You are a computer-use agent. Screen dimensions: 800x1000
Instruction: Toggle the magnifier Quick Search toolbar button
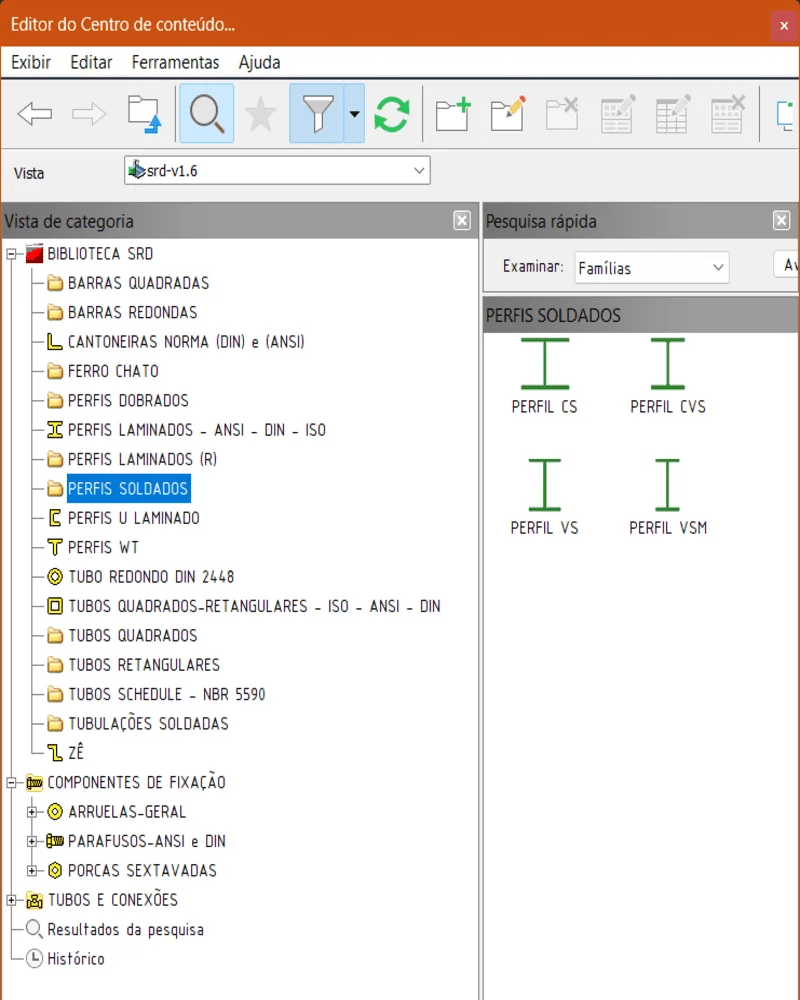coord(207,114)
